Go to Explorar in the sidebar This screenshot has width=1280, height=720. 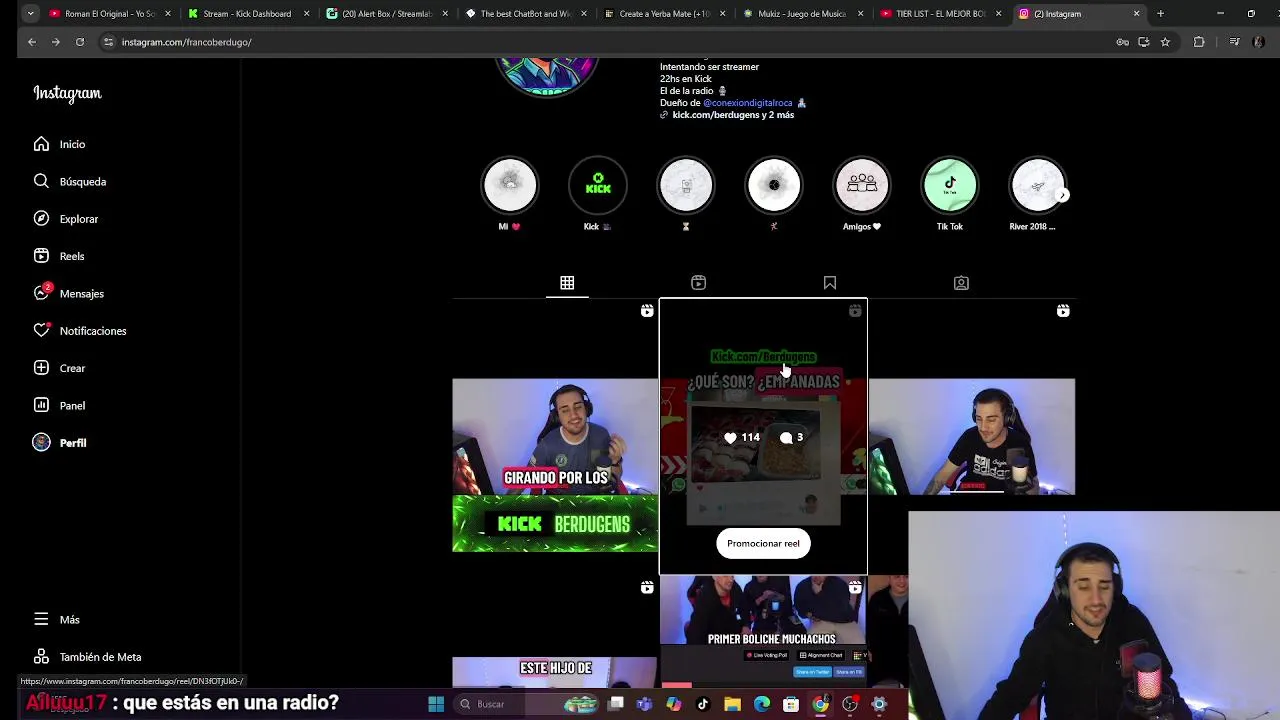[65, 219]
